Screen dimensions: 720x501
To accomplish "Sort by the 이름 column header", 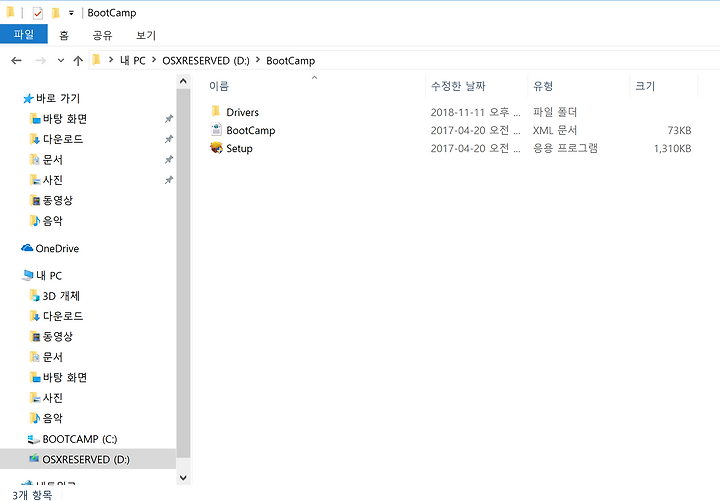I will coord(219,86).
